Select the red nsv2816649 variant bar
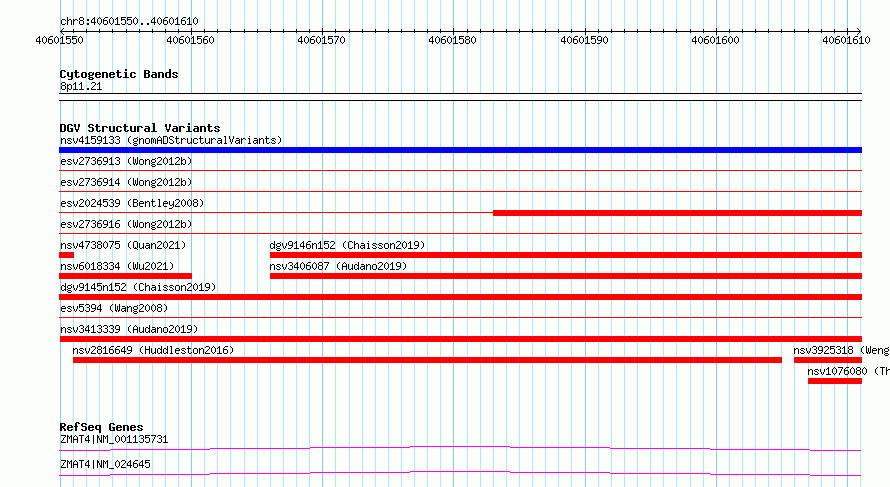 click(x=427, y=360)
